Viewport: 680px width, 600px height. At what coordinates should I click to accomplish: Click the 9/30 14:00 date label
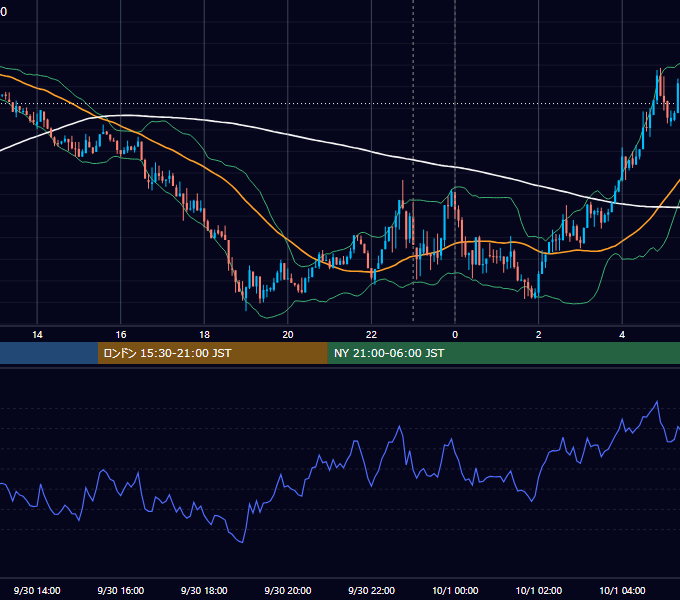pyautogui.click(x=37, y=590)
